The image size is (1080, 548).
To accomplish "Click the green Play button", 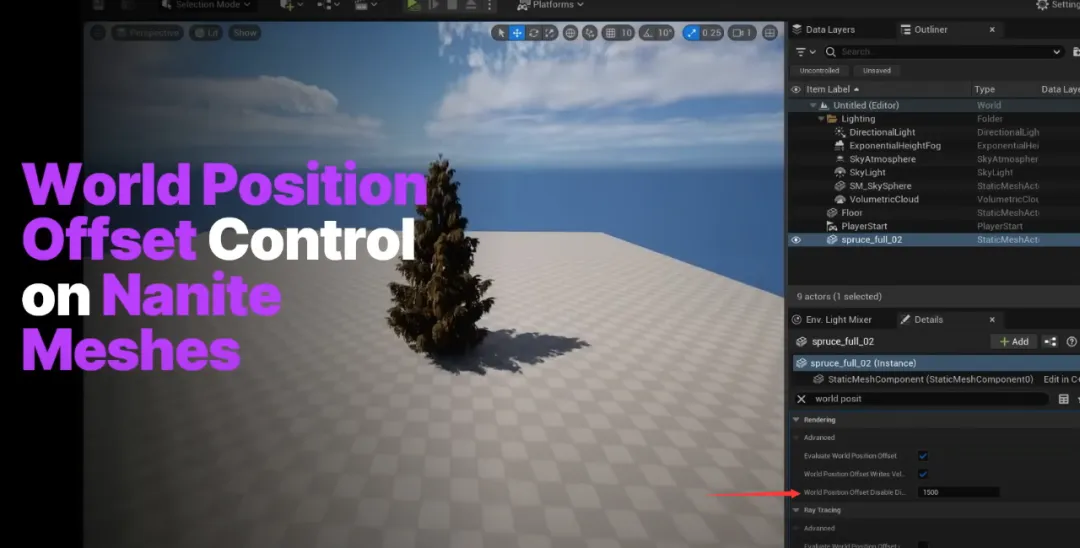I will (413, 5).
